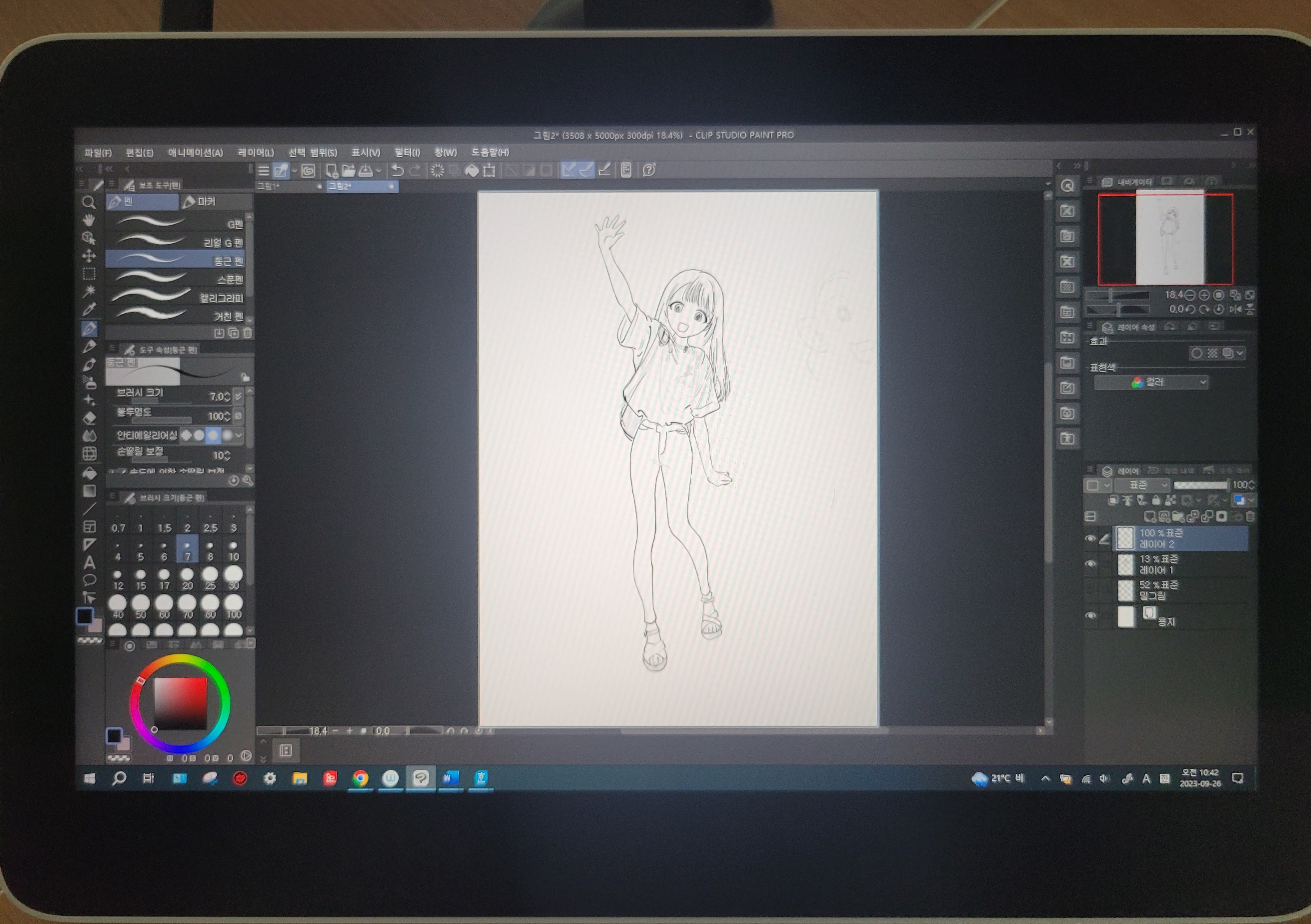
Task: Hide 레이어 2 using eye icon
Action: pos(1090,538)
